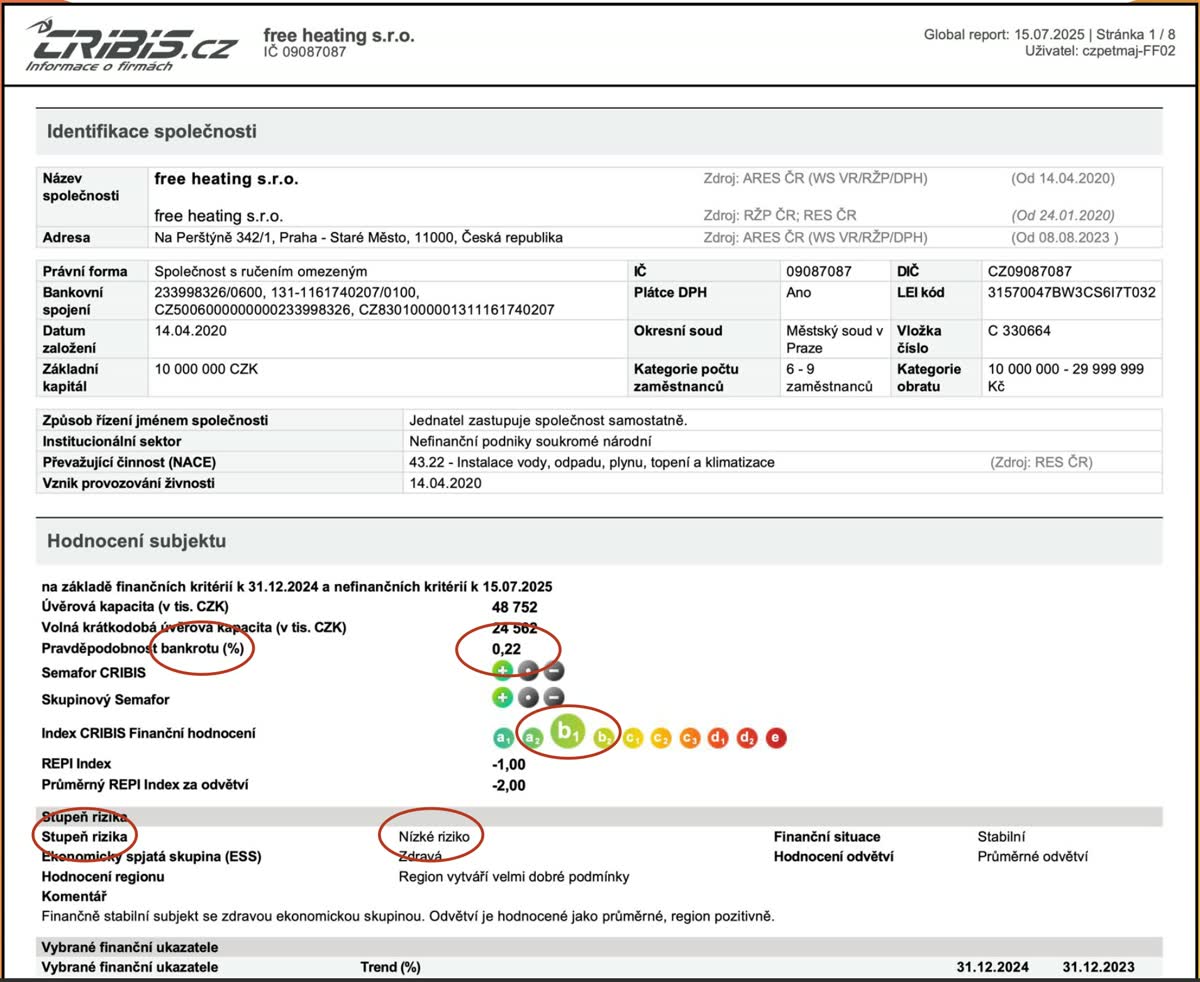Select the red e rating circle
Viewport: 1200px width, 982px height.
point(776,738)
